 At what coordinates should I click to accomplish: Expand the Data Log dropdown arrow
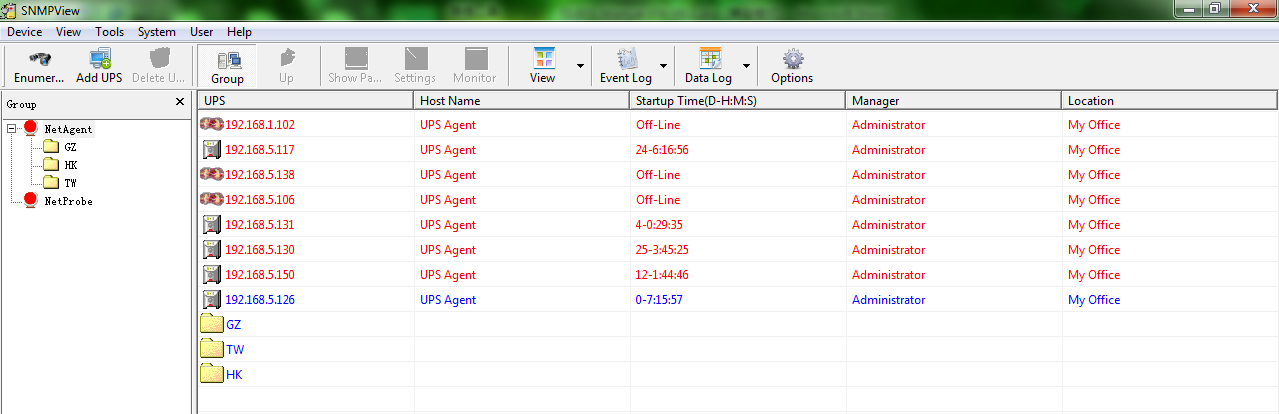pyautogui.click(x=747, y=66)
